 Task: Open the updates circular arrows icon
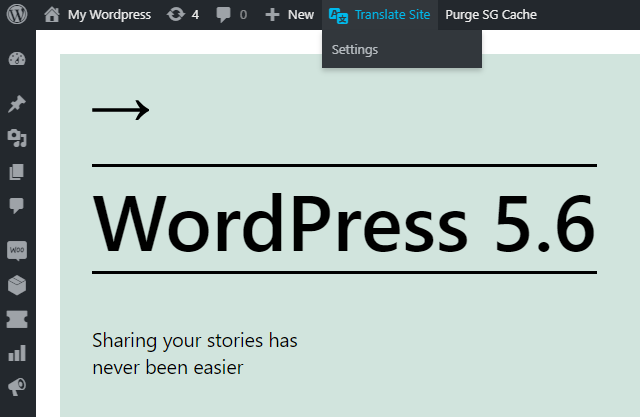pos(176,15)
